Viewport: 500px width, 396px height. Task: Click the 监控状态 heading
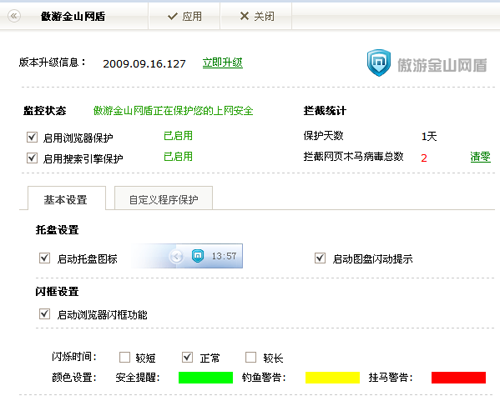45,111
